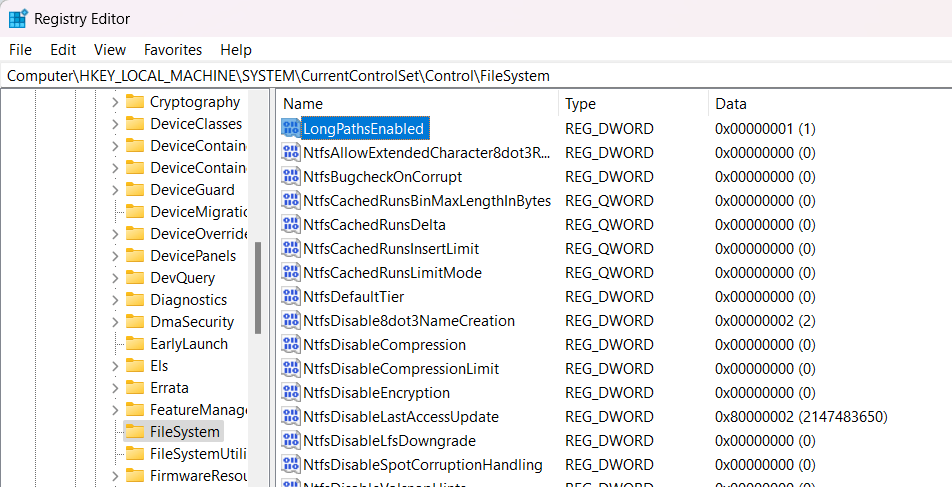
Task: Open the Edit menu
Action: pyautogui.click(x=63, y=50)
